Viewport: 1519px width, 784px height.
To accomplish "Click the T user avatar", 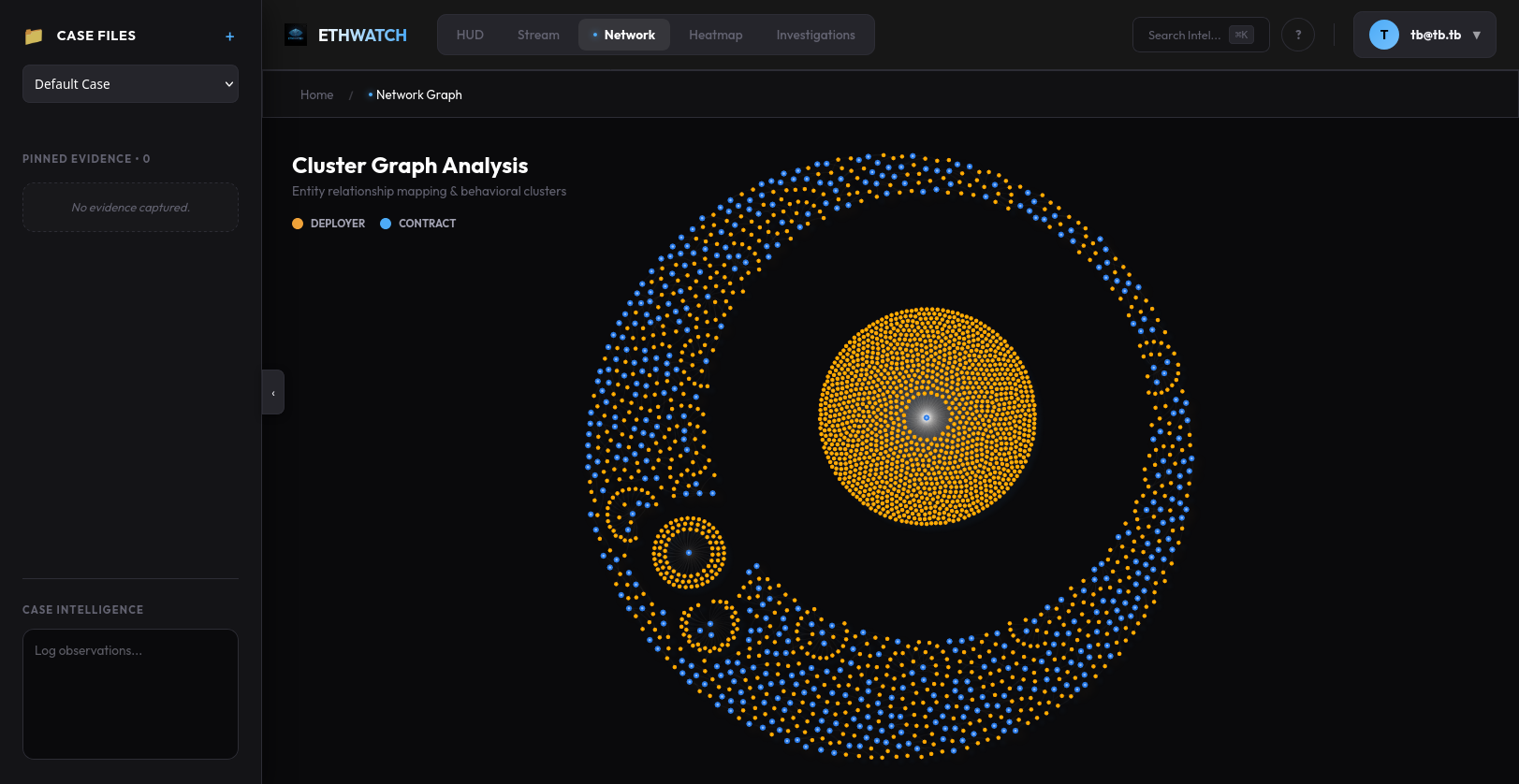I will [x=1384, y=35].
